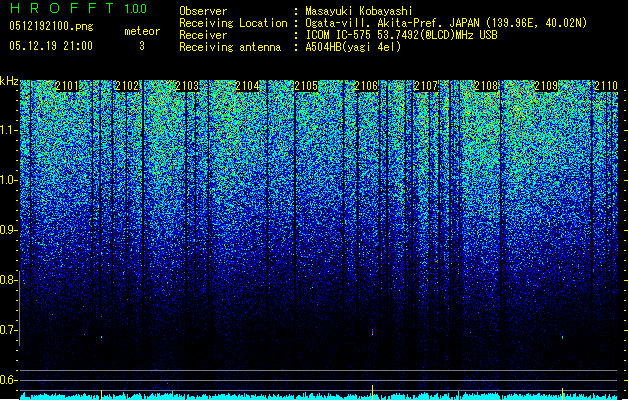Click the 2101 time label
Screen dimensions: 629x400
(x=67, y=86)
